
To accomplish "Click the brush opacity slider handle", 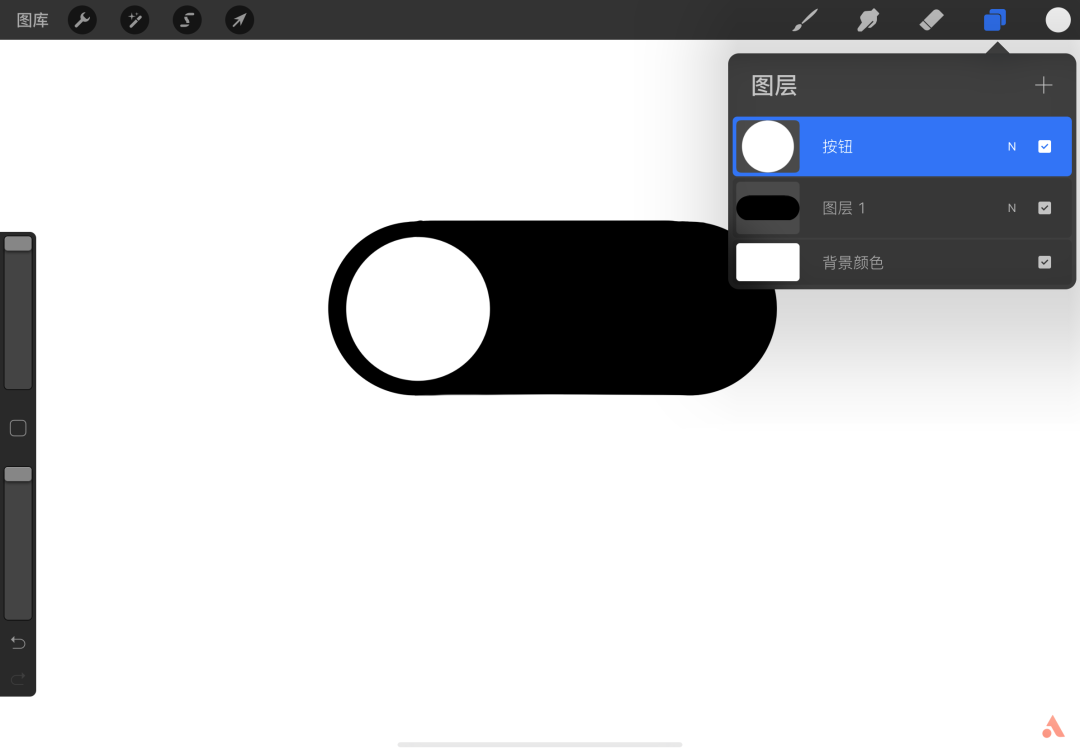I will [x=18, y=474].
